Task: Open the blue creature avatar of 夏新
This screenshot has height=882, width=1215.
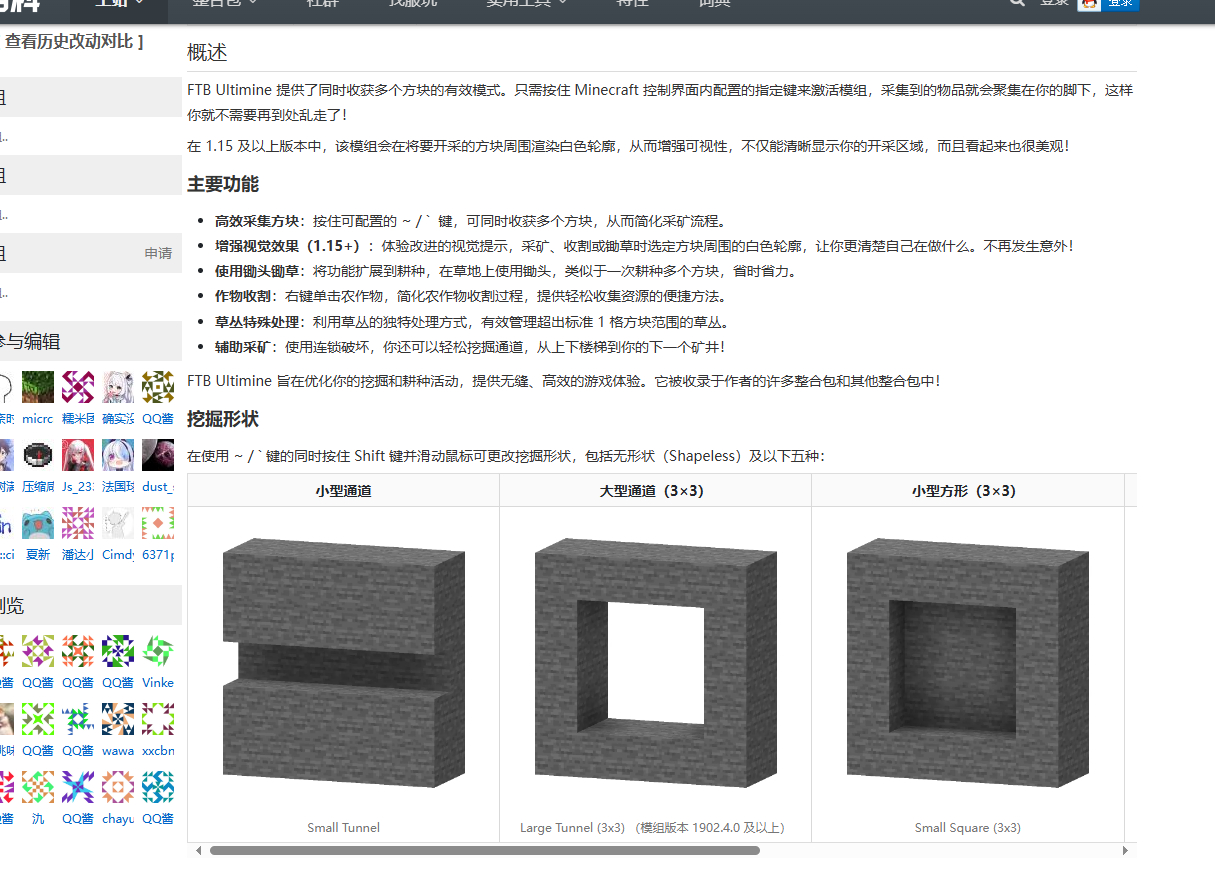Action: click(38, 523)
